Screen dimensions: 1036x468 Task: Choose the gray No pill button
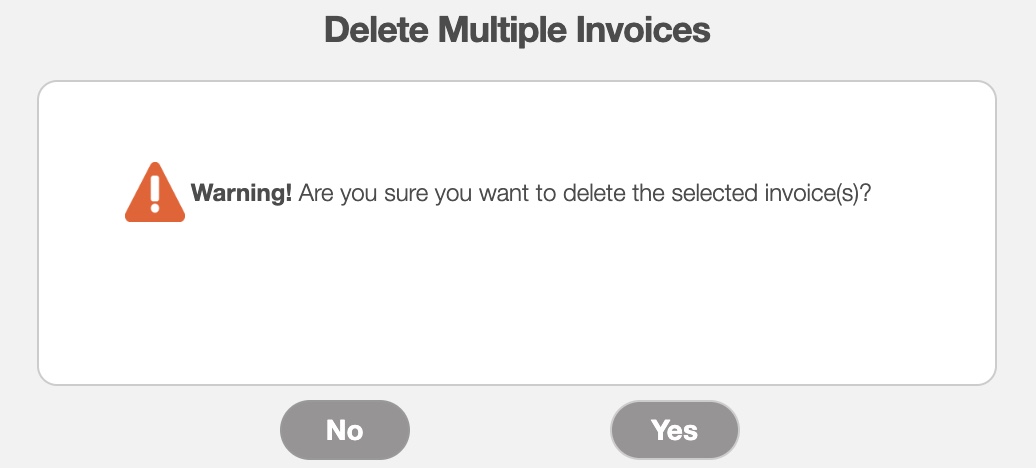pyautogui.click(x=344, y=430)
